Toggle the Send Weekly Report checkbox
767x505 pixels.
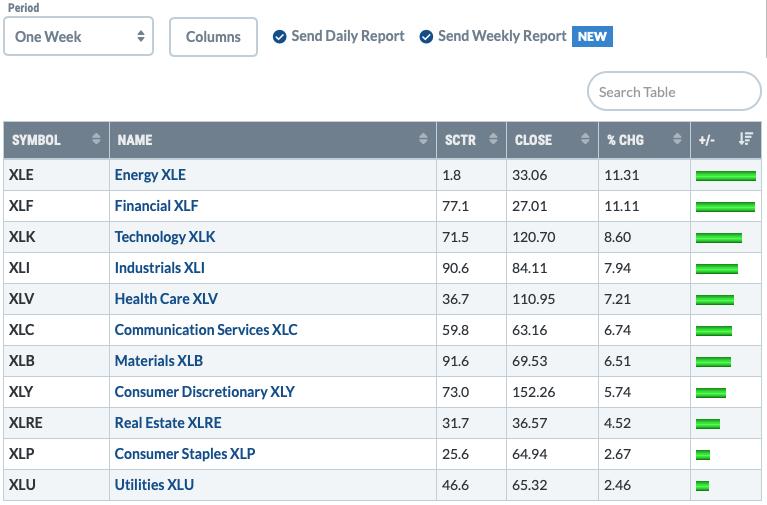coord(426,37)
